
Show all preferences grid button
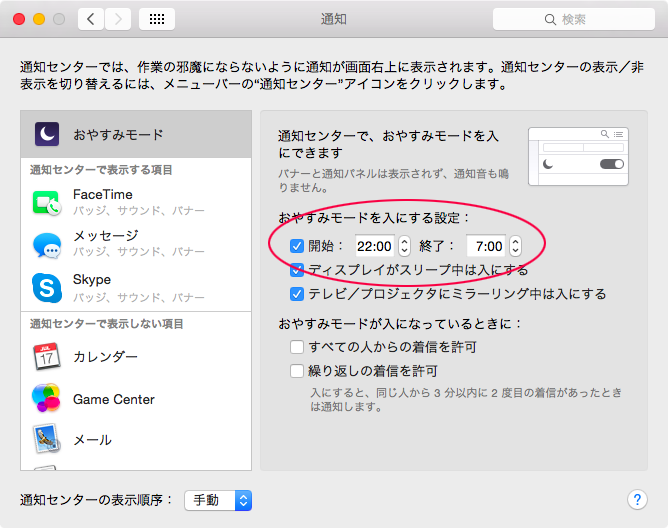pyautogui.click(x=157, y=19)
